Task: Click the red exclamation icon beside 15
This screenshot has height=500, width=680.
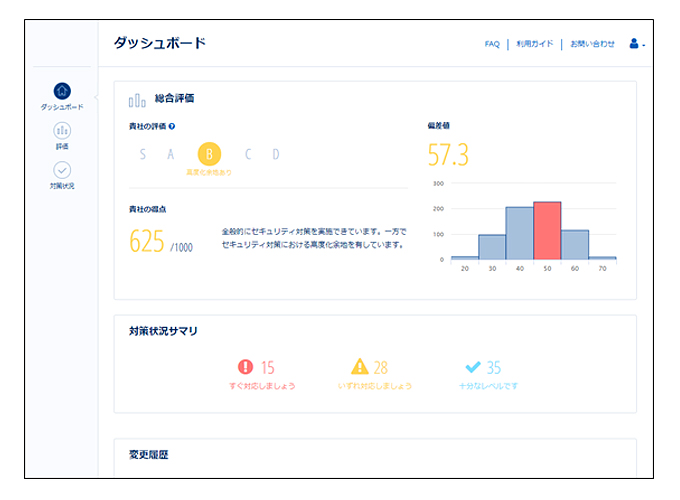Action: click(x=245, y=367)
